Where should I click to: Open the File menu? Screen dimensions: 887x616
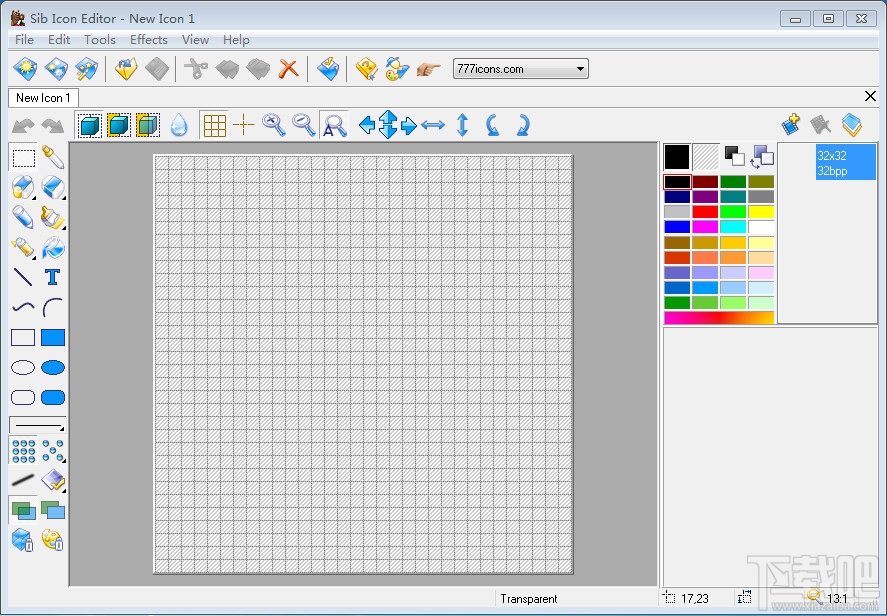24,40
